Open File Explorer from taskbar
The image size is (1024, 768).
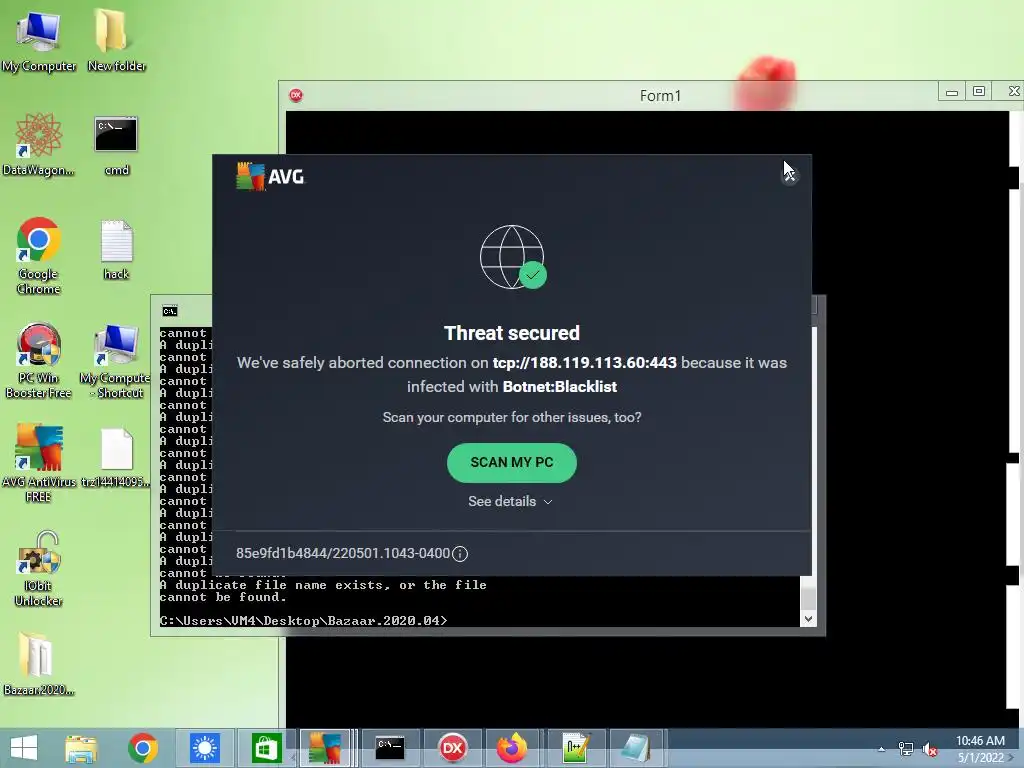[x=81, y=748]
